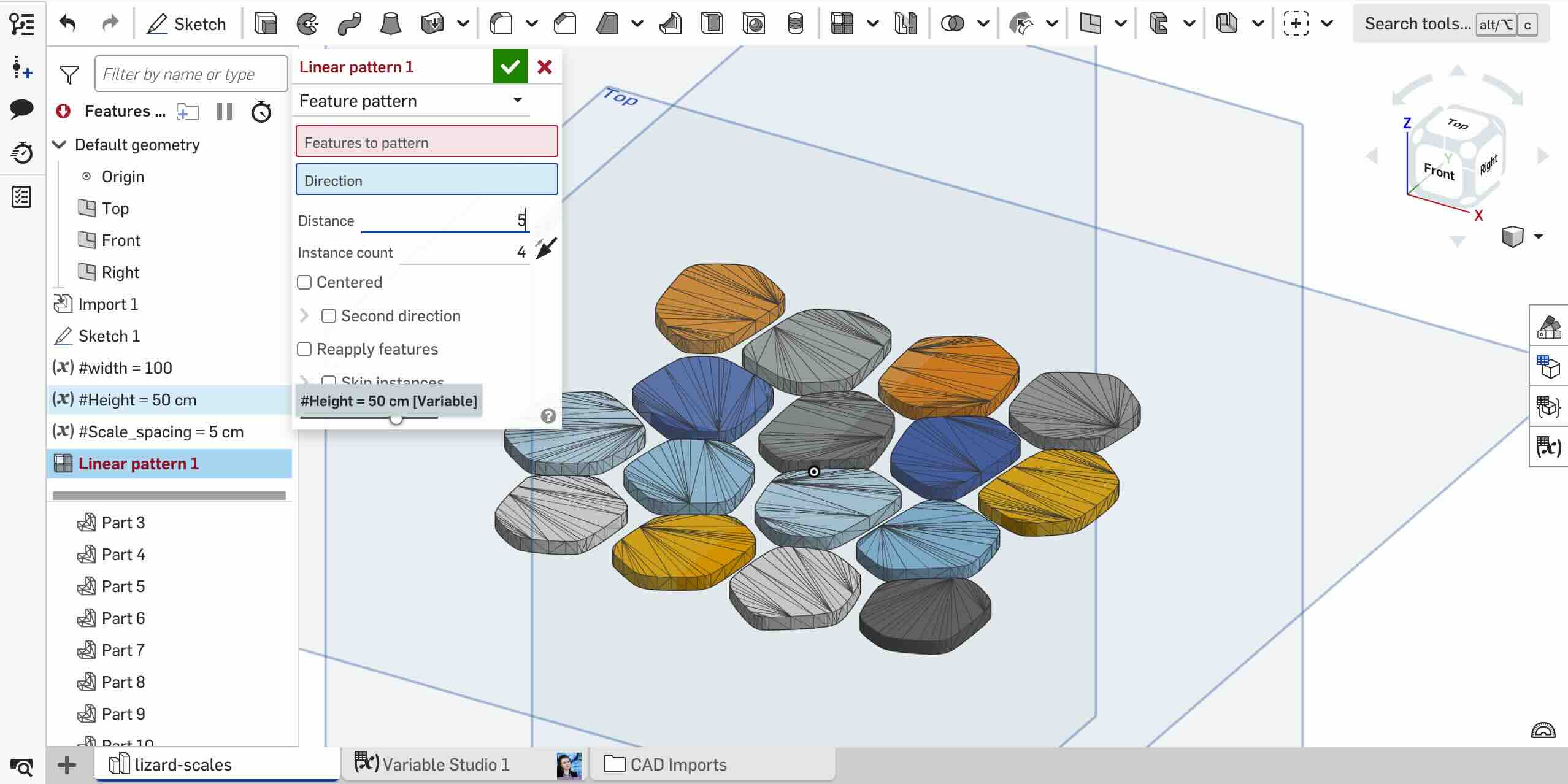
Task: Open Fillet options dropdown arrow
Action: [x=532, y=24]
